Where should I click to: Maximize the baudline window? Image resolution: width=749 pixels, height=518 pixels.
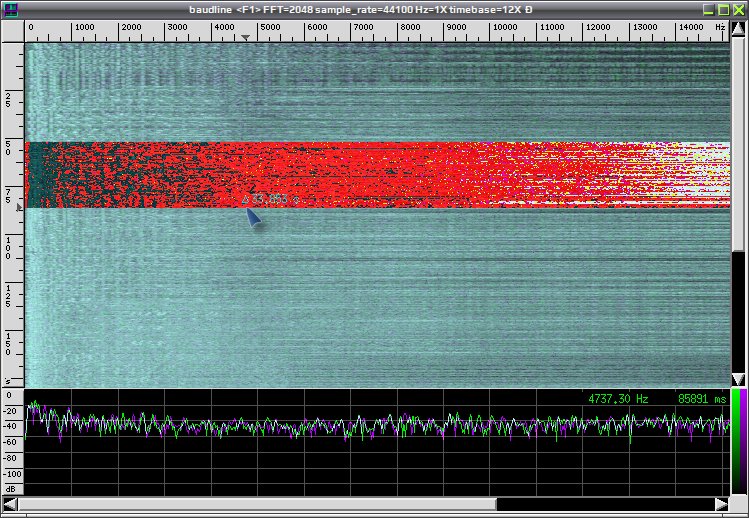(724, 10)
